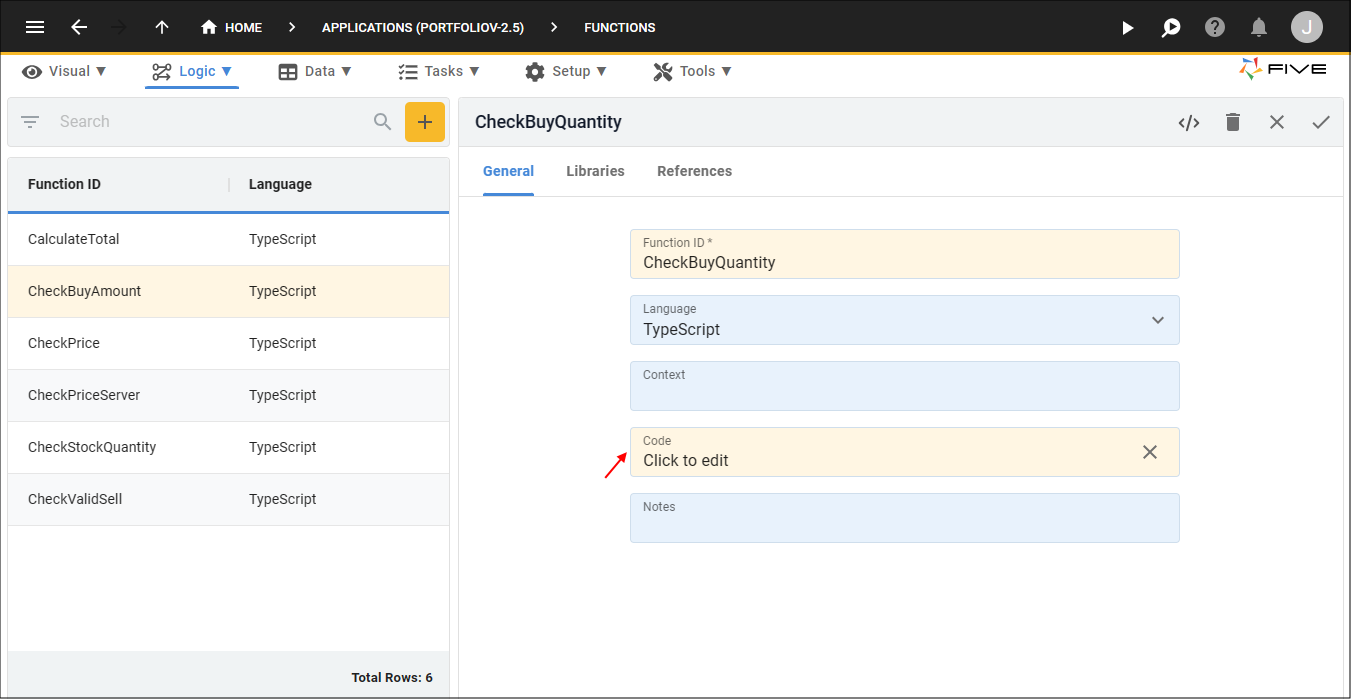Click into the Search field
This screenshot has height=699, width=1351.
tap(210, 122)
